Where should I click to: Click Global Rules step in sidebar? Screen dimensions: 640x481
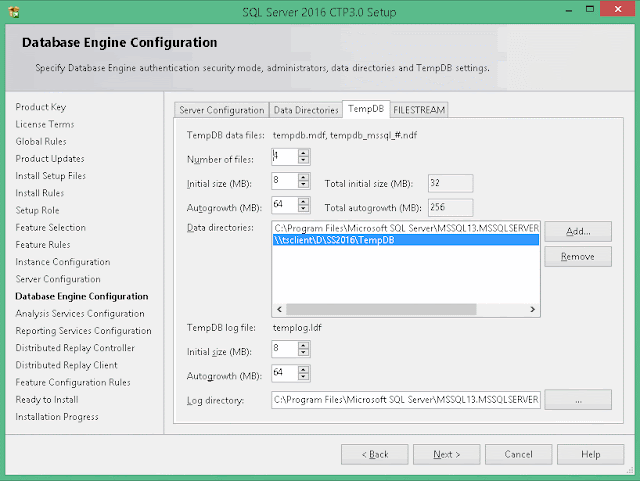coord(41,141)
